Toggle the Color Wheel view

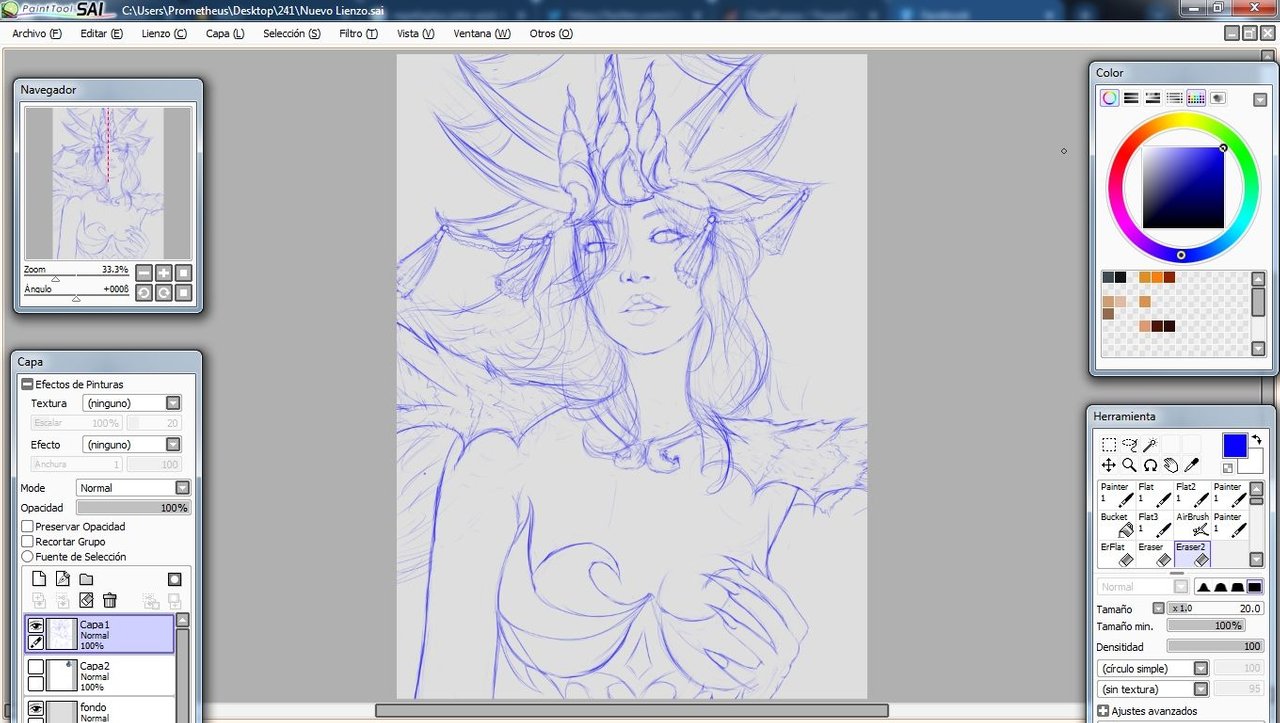[x=1109, y=98]
